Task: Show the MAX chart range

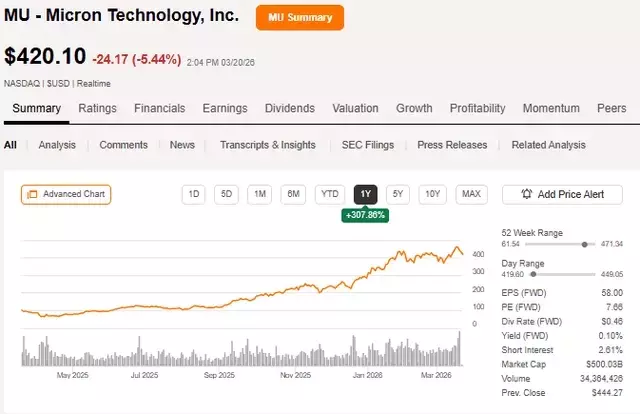Action: coord(470,194)
